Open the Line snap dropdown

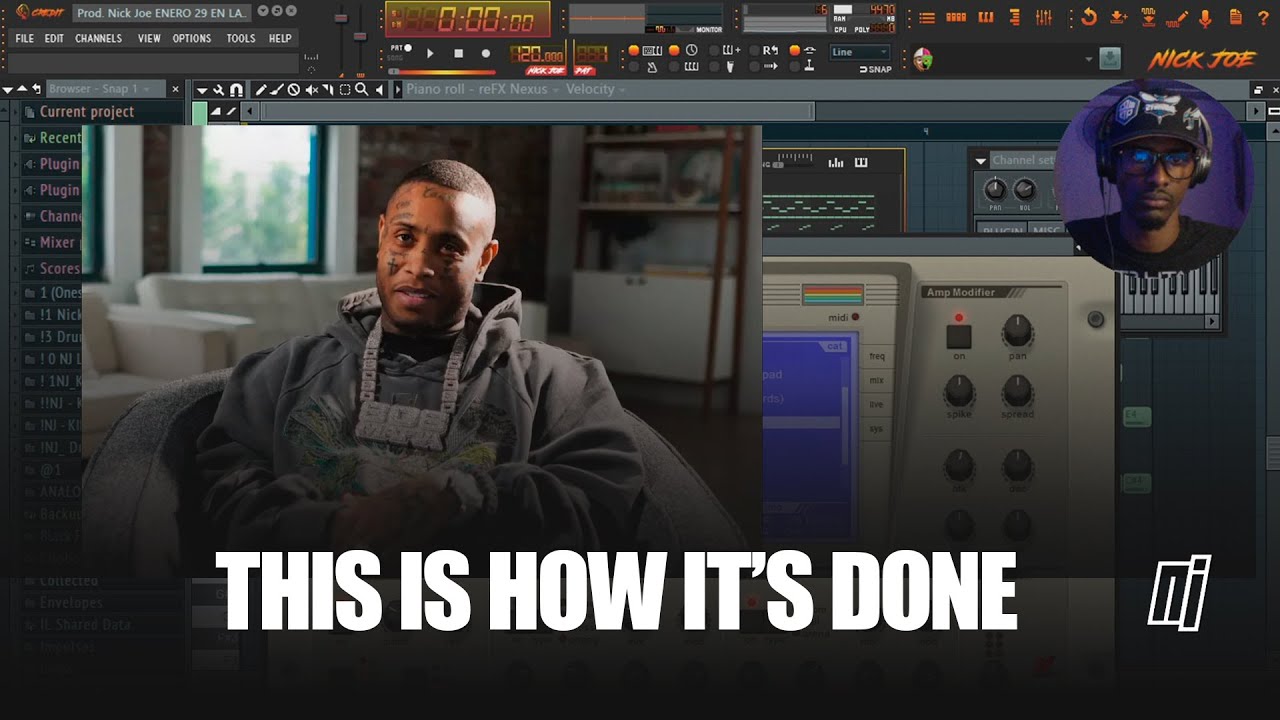coord(859,52)
